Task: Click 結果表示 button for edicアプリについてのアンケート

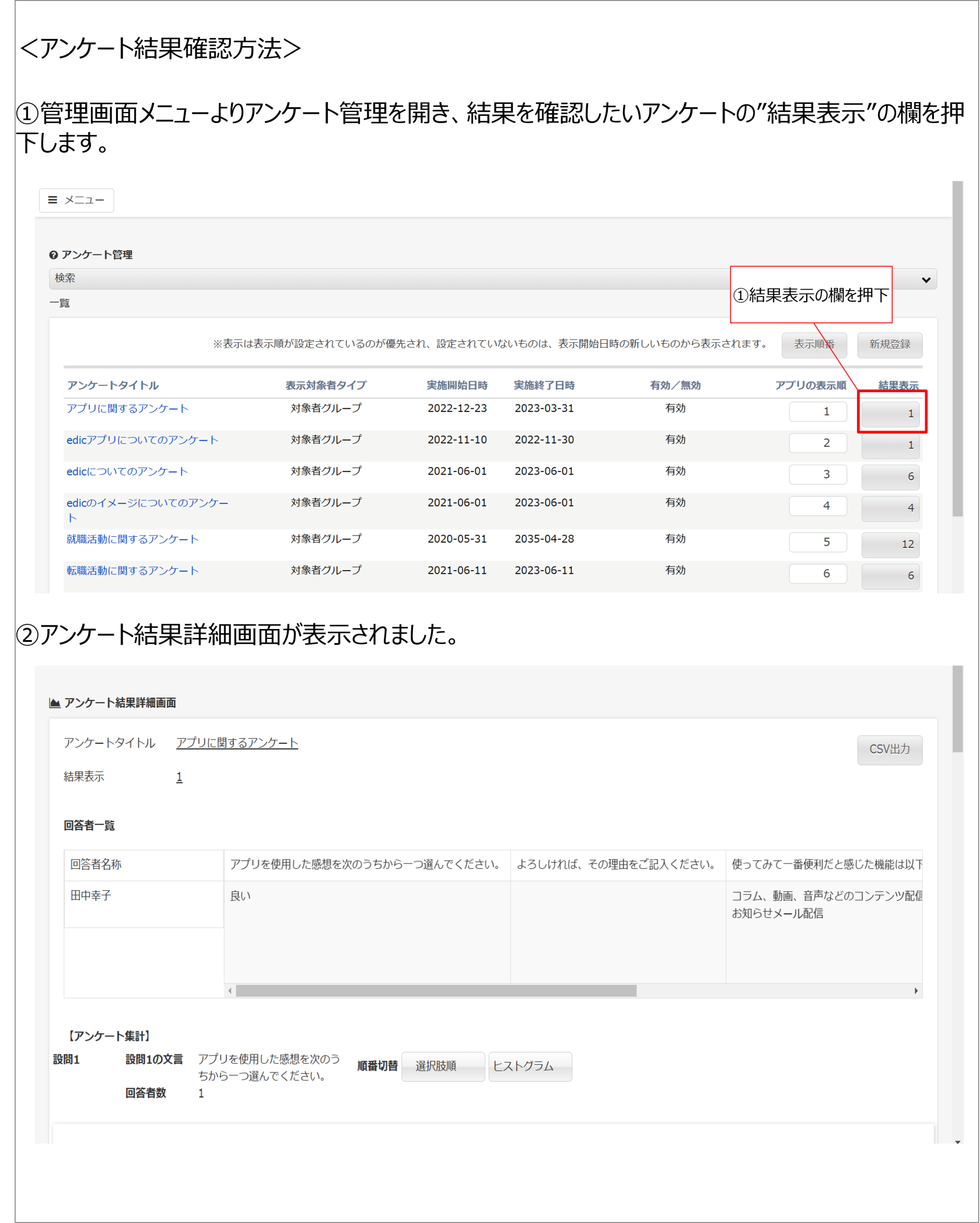Action: (x=891, y=445)
